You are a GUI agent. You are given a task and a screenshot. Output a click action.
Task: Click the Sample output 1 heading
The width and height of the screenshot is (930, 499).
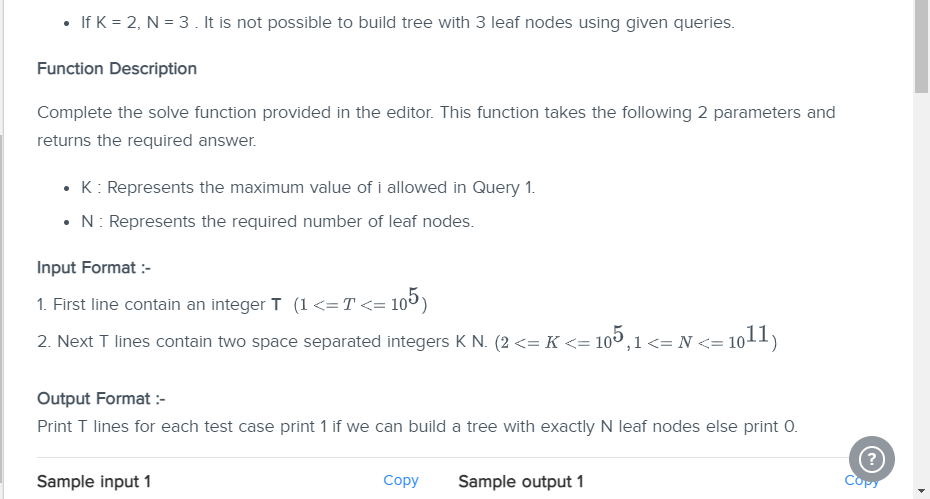coord(521,481)
